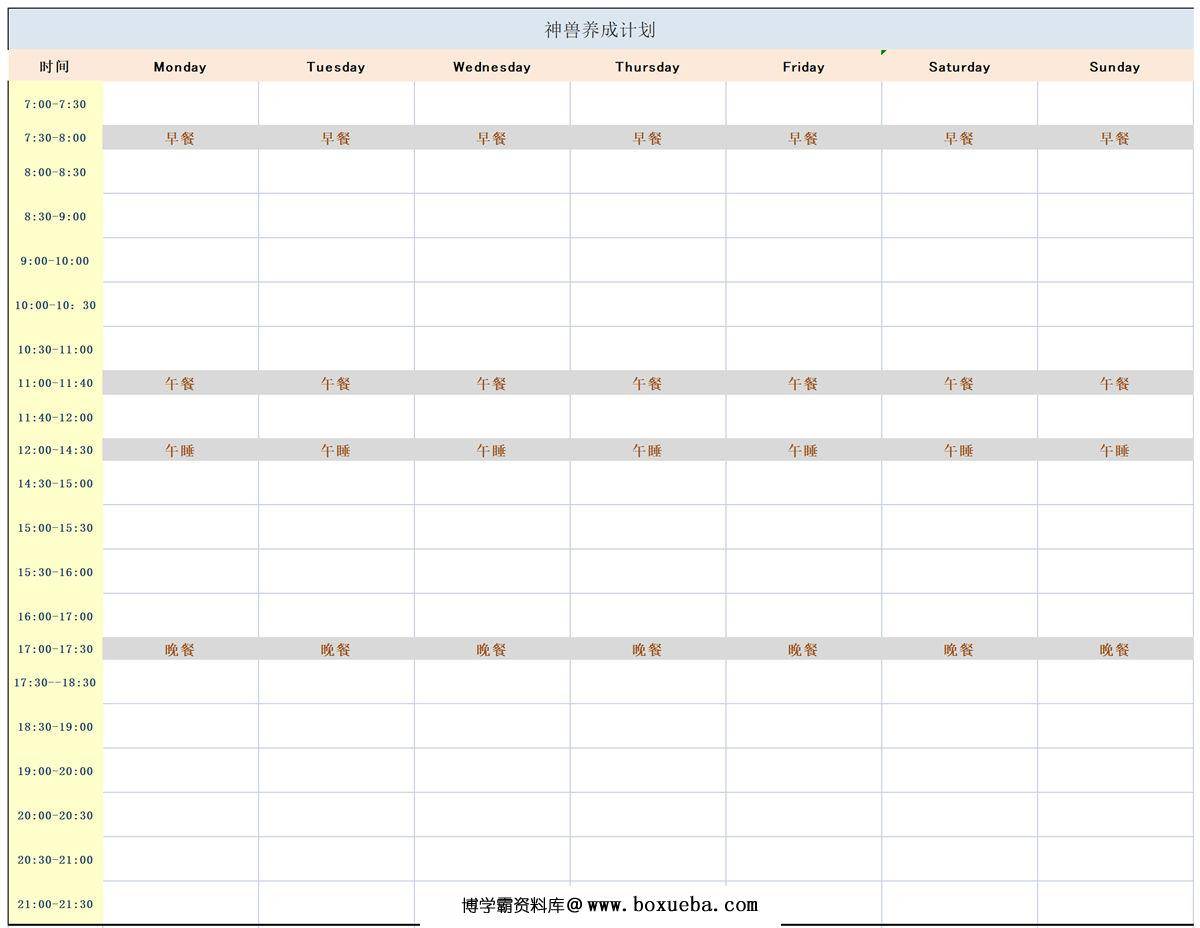Image resolution: width=1200 pixels, height=928 pixels.
Task: Select Saturday's 早餐 cell
Action: click(x=960, y=138)
